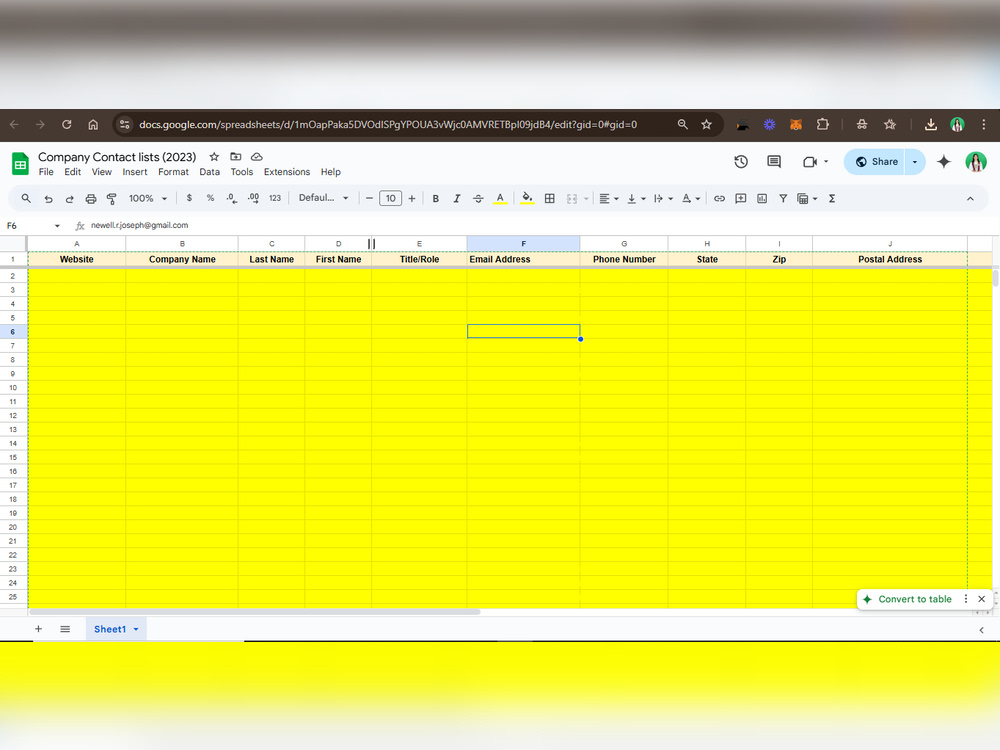This screenshot has height=750, width=1000.
Task: Start a Meet call
Action: point(810,162)
